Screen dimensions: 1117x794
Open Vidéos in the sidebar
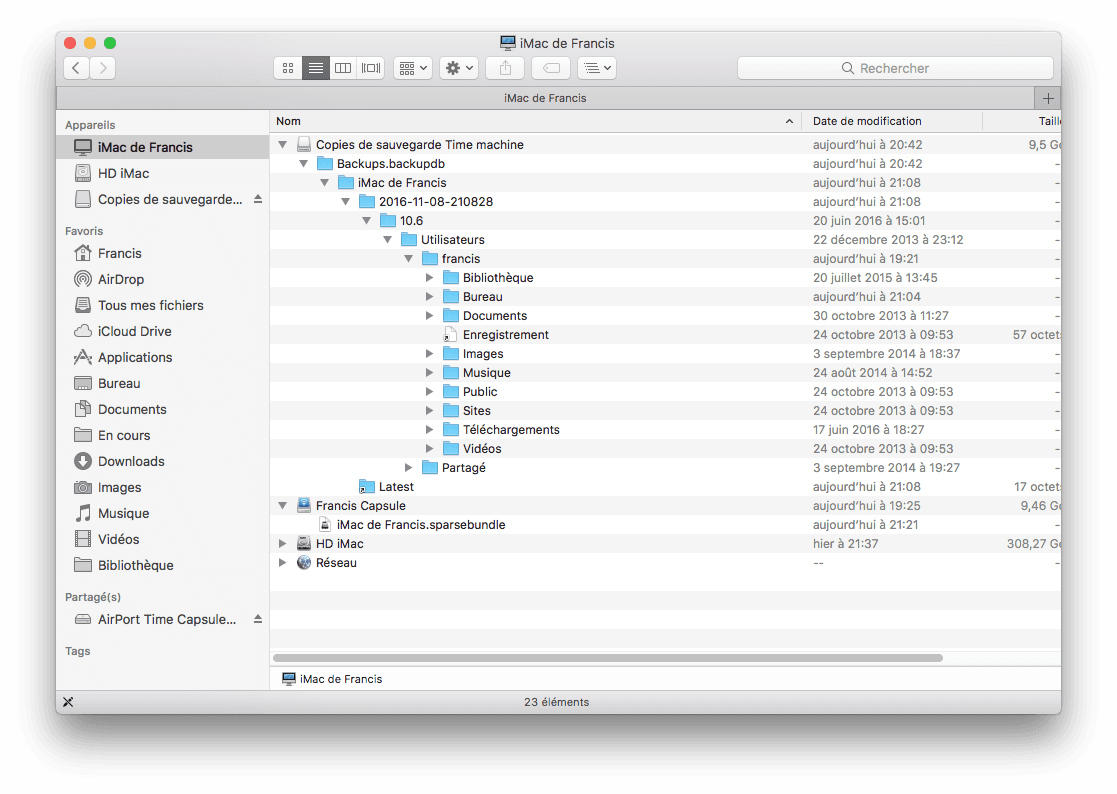(162, 539)
